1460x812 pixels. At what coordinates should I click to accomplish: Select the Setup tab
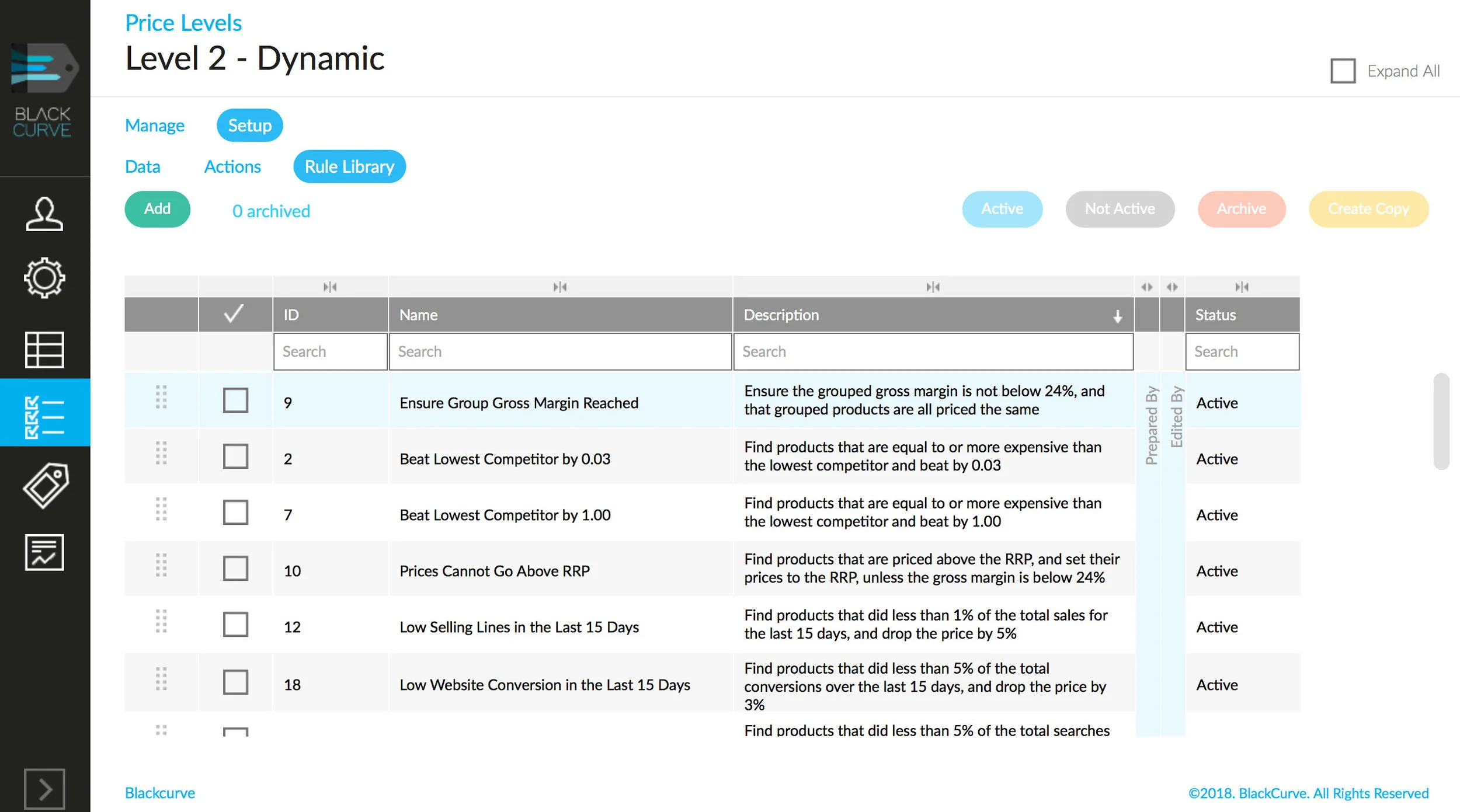(x=249, y=125)
